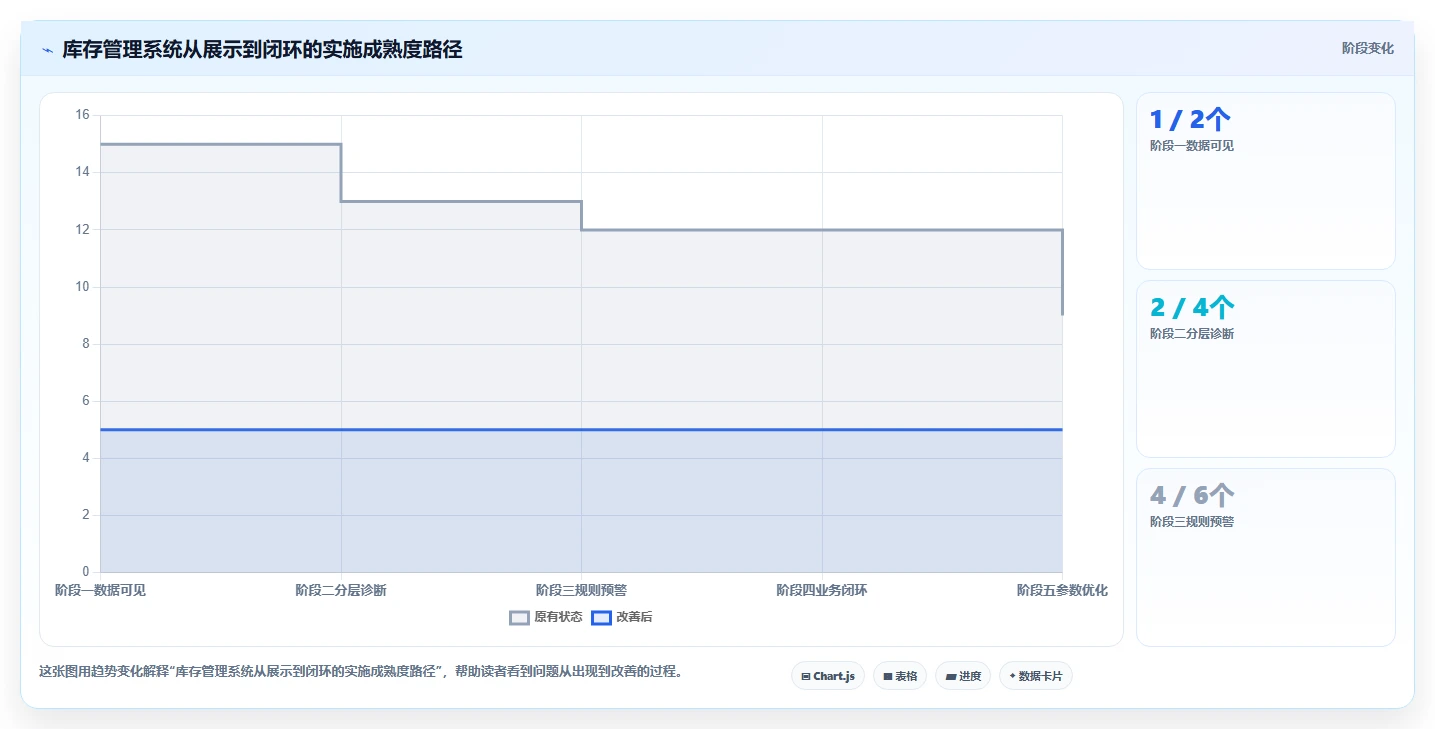Click the blue 改善后 legend color box
Screen dimensions: 1435x729
pyautogui.click(x=601, y=618)
